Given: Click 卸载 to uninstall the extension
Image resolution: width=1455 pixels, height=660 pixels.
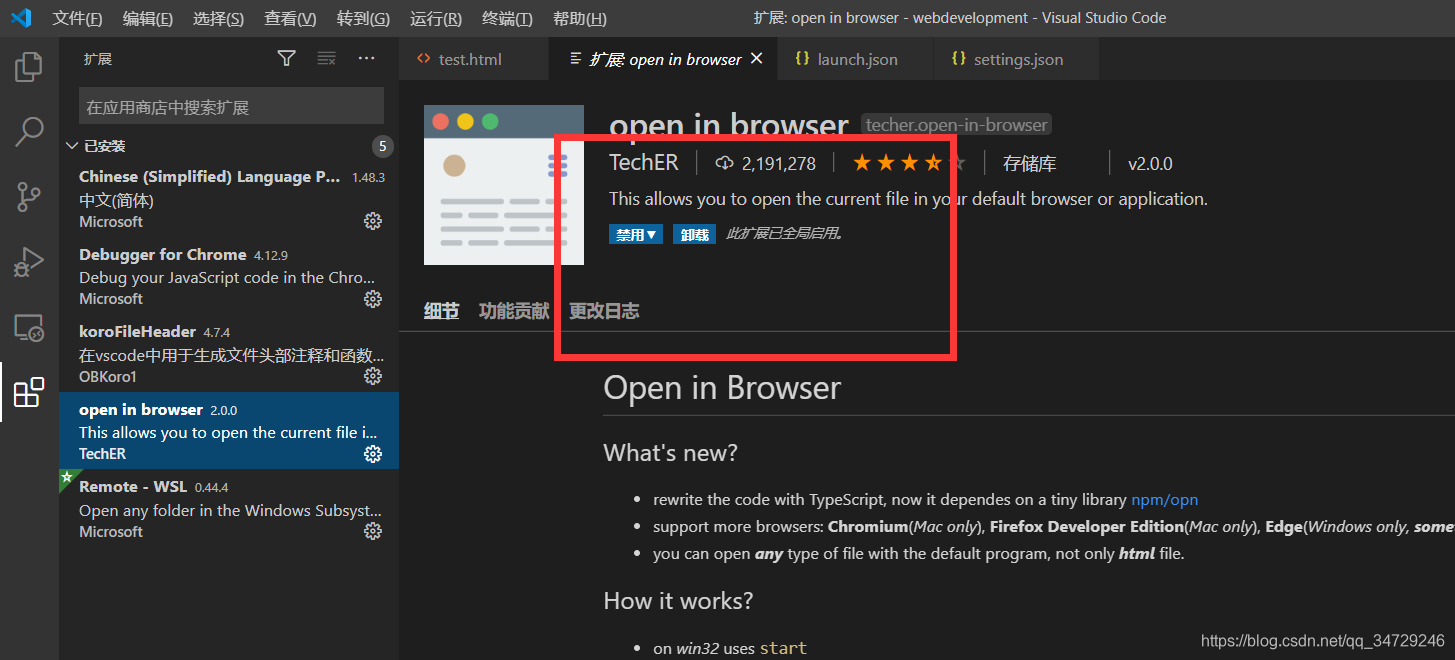Looking at the screenshot, I should coord(694,232).
